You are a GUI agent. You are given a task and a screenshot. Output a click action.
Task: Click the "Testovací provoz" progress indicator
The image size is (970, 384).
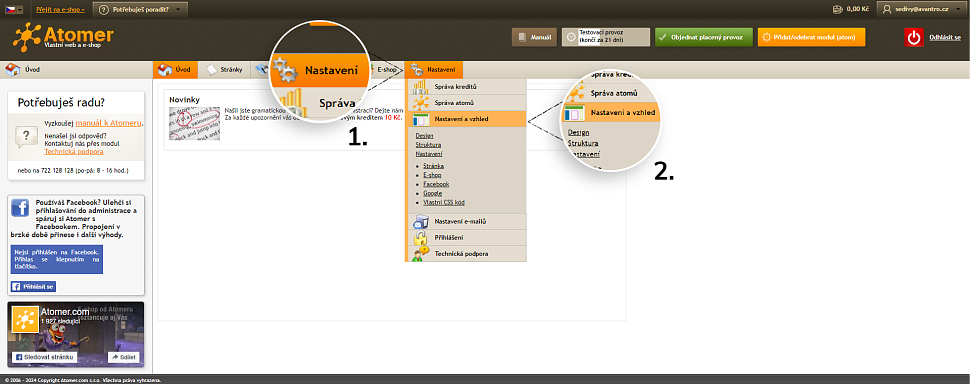606,37
